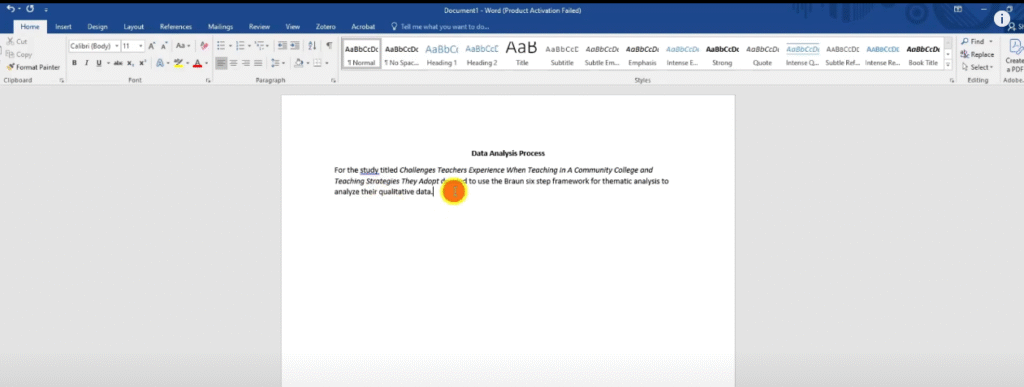The image size is (1024, 387).
Task: Click the Sort (A-Z) icon
Action: pyautogui.click(x=312, y=46)
